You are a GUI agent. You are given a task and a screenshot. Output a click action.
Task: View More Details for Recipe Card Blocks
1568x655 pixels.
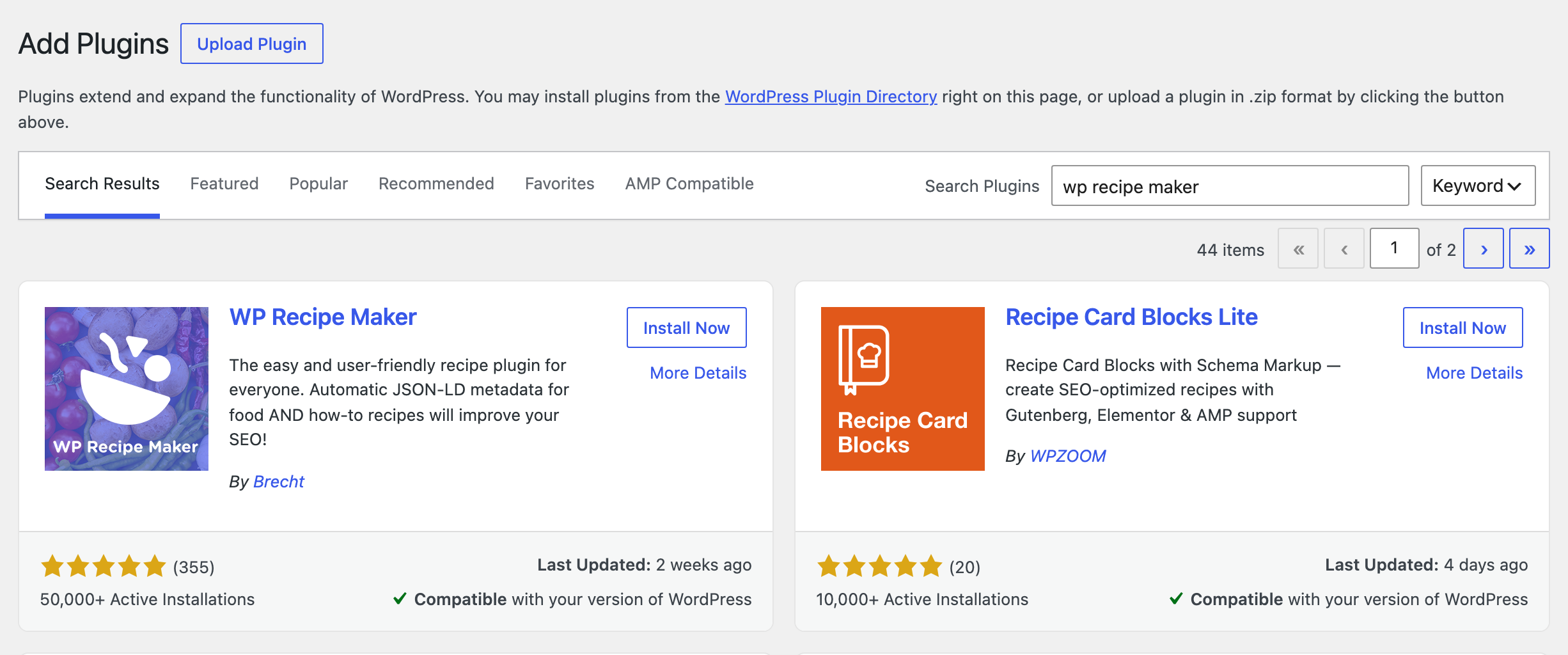(x=1475, y=373)
